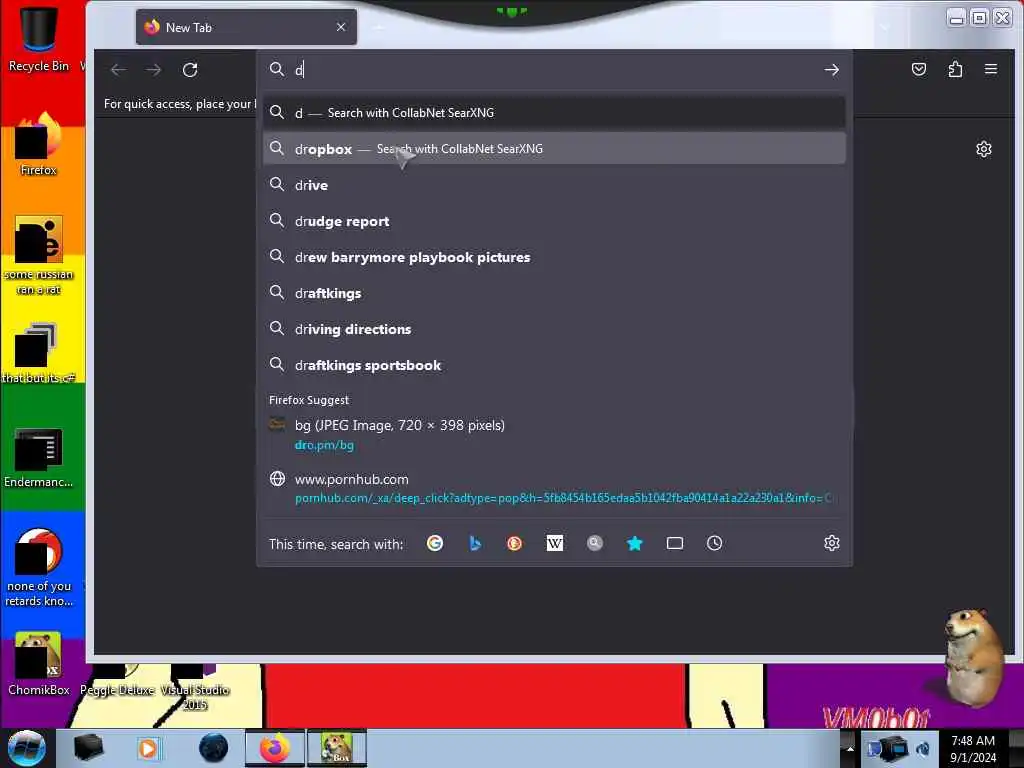Open 'none of you retards kno...' desktop icon
The height and width of the screenshot is (768, 1024).
click(x=39, y=567)
